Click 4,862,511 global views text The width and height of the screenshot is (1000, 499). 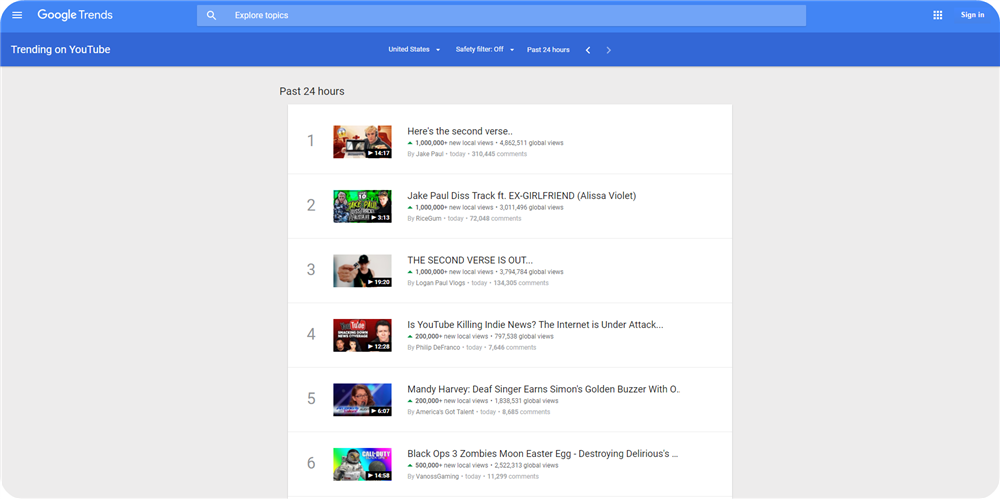pos(531,143)
